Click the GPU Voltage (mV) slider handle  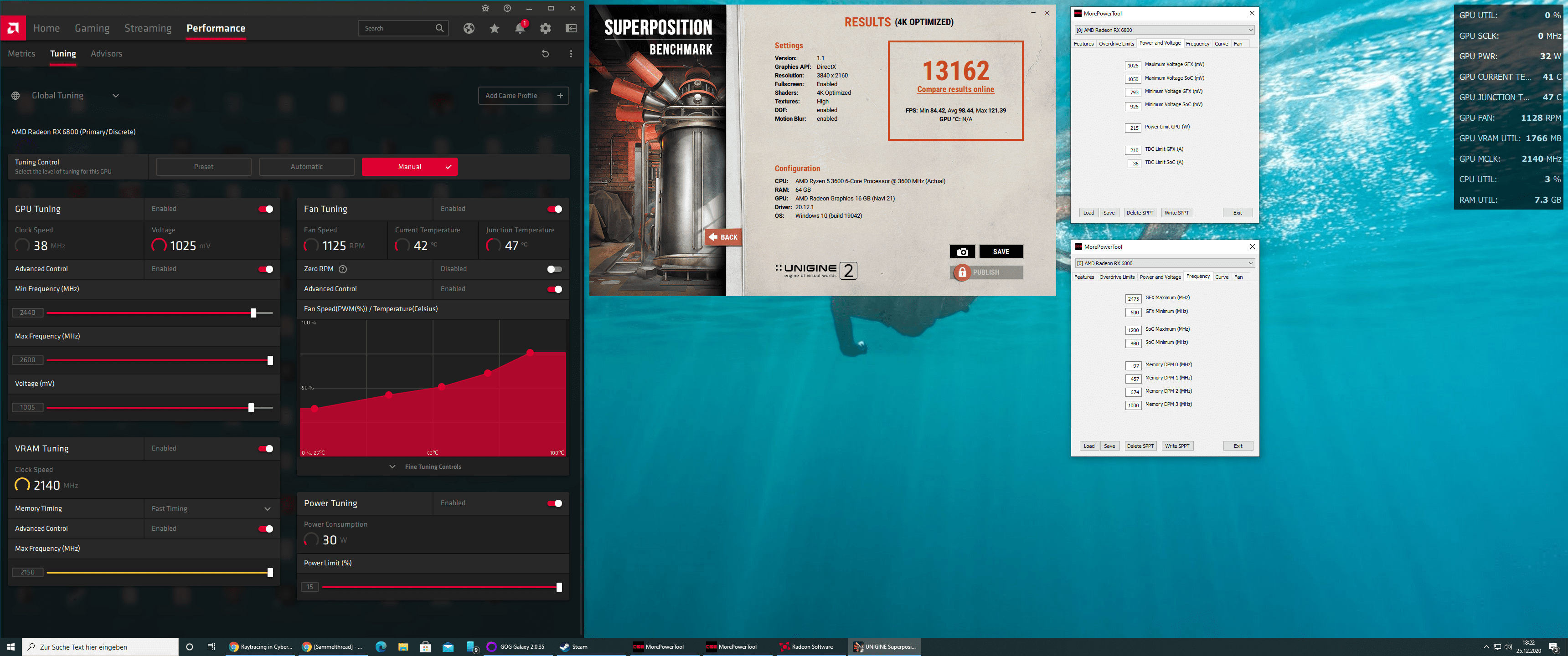click(x=251, y=408)
